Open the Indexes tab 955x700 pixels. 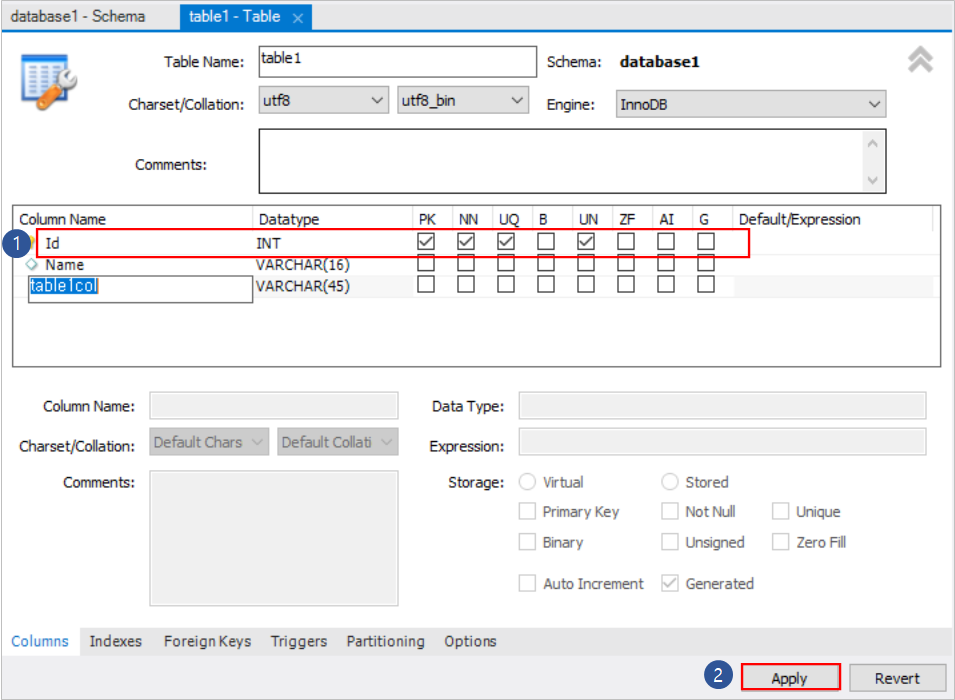click(x=115, y=641)
